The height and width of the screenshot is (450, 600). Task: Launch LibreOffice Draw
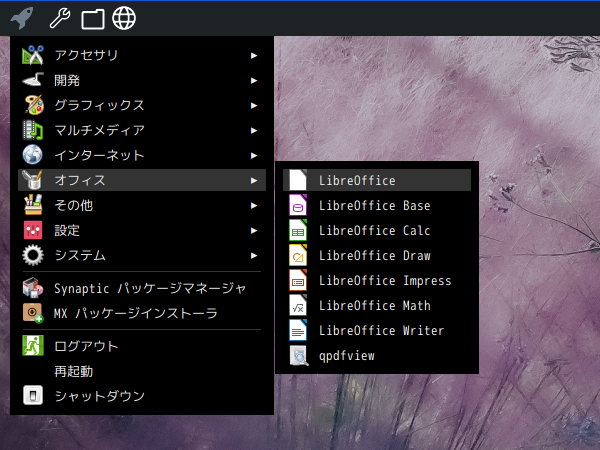point(377,255)
